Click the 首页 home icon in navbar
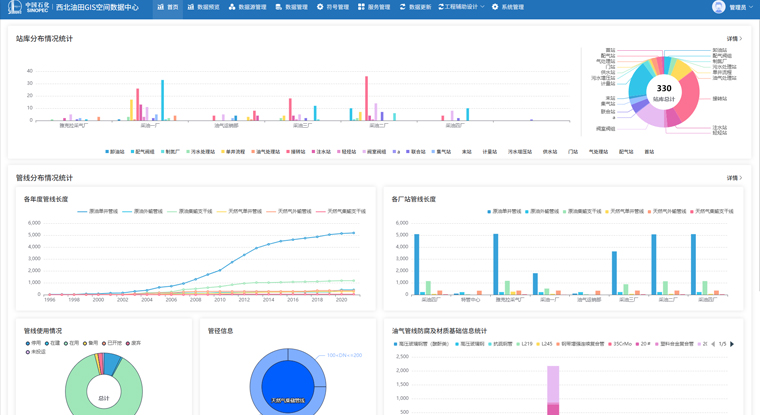 tap(160, 7)
